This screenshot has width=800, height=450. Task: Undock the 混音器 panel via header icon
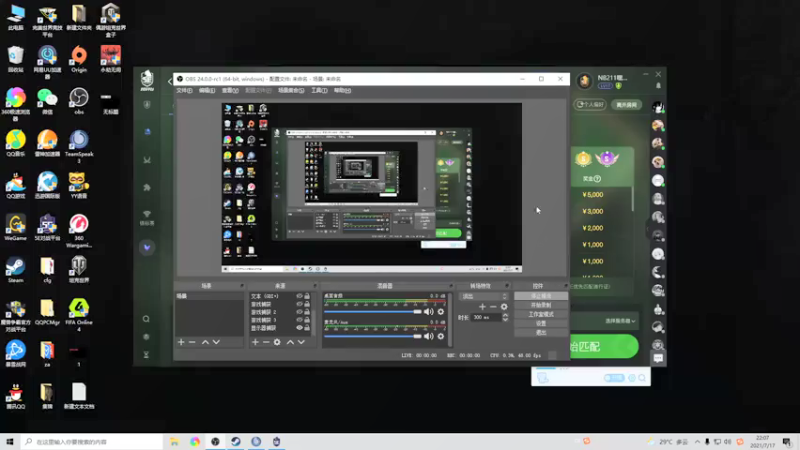point(451,286)
